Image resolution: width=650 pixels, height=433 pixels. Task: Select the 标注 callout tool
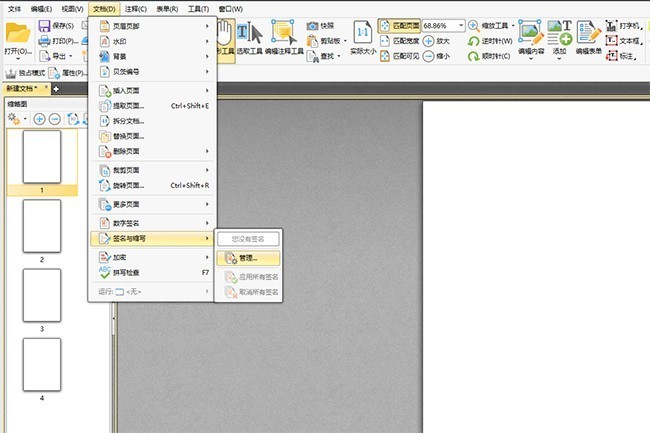point(621,56)
